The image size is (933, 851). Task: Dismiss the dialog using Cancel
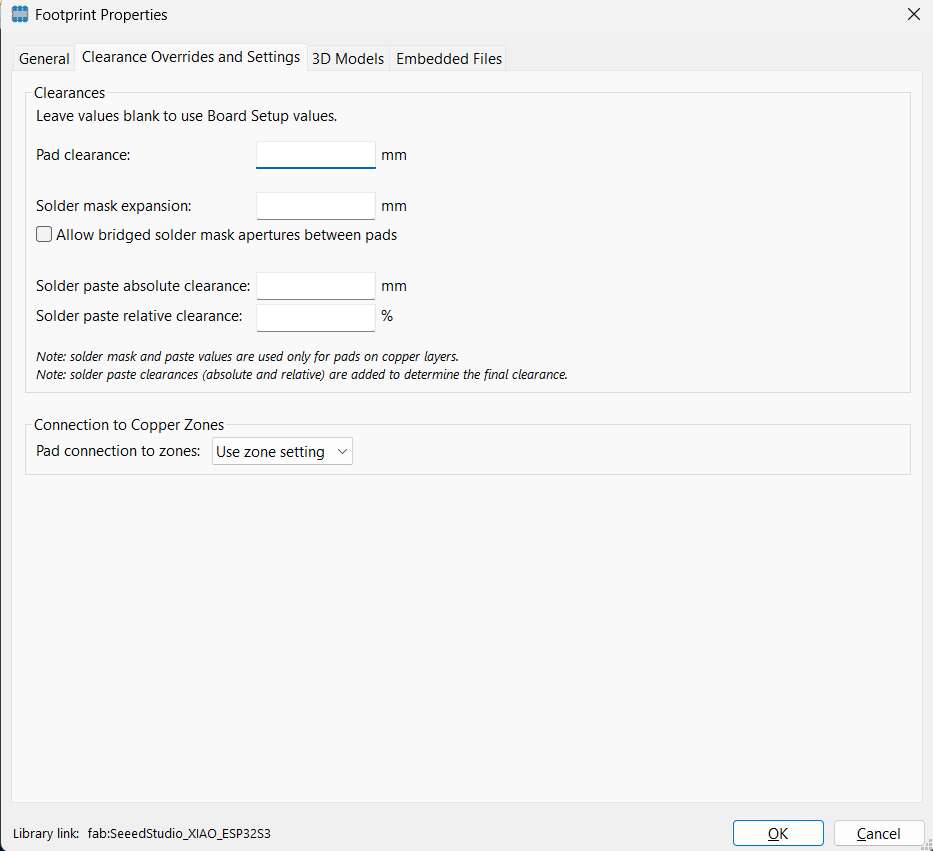[878, 832]
